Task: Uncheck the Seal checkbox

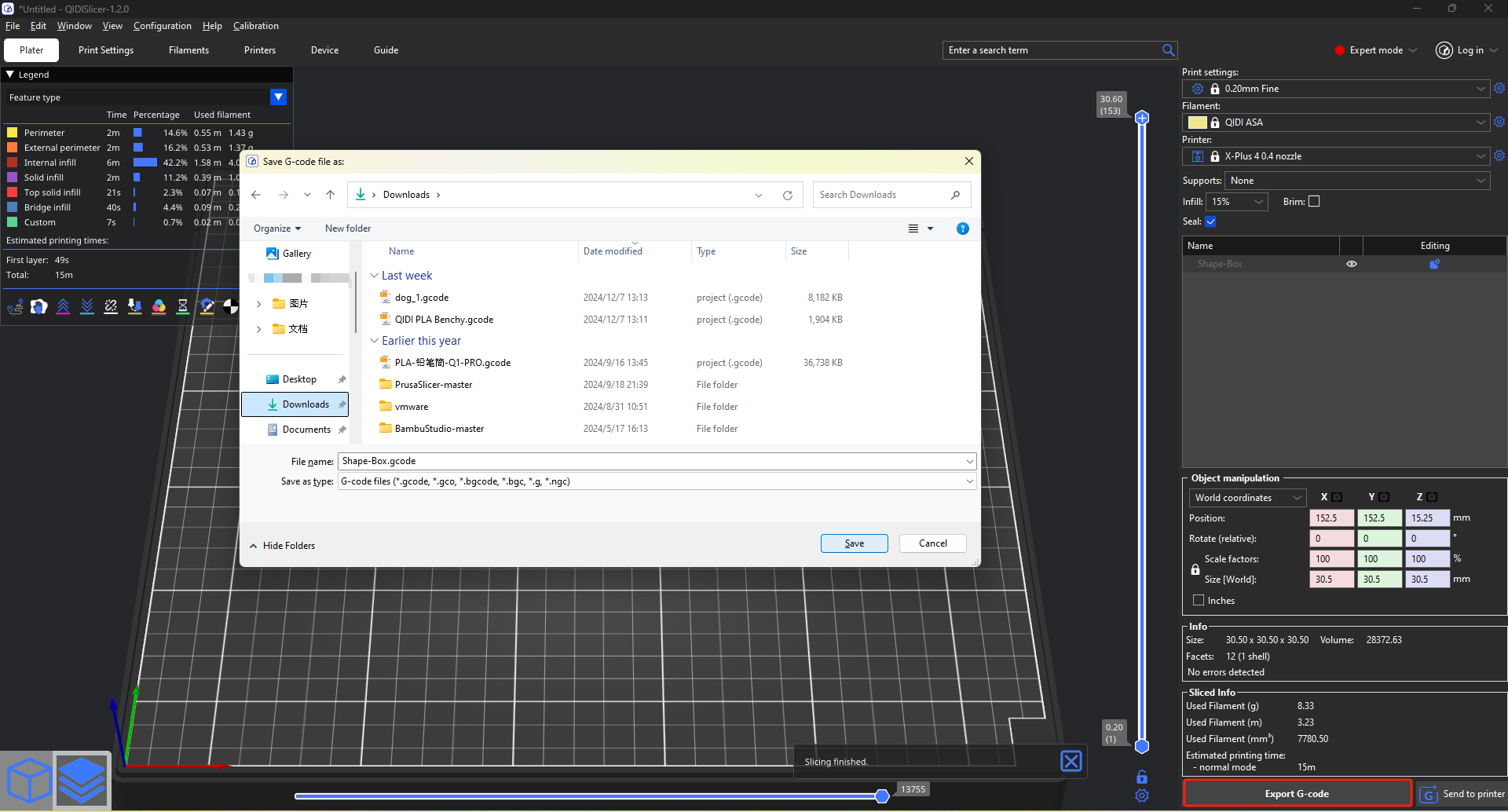Action: coord(1210,221)
